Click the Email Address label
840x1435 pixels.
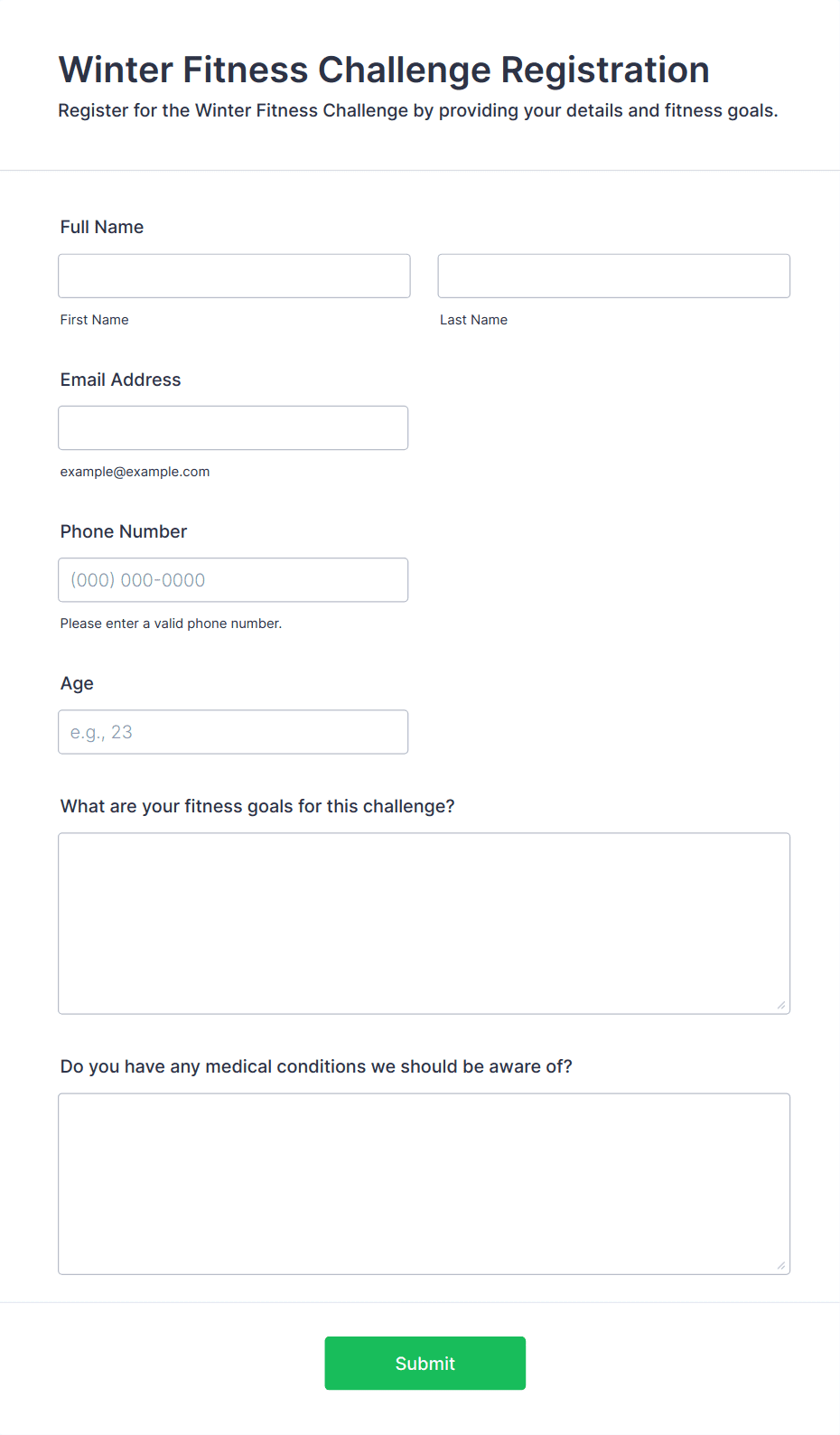[121, 380]
